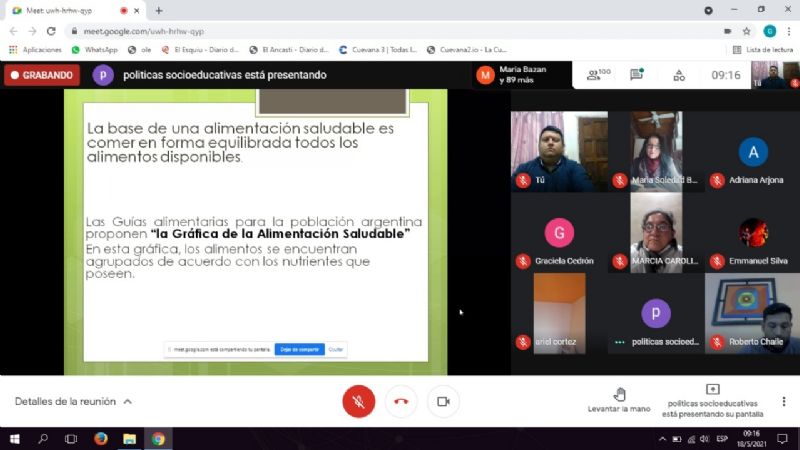Click Chrome icon in the taskbar
Screen dimensions: 800x450
pyautogui.click(x=158, y=439)
